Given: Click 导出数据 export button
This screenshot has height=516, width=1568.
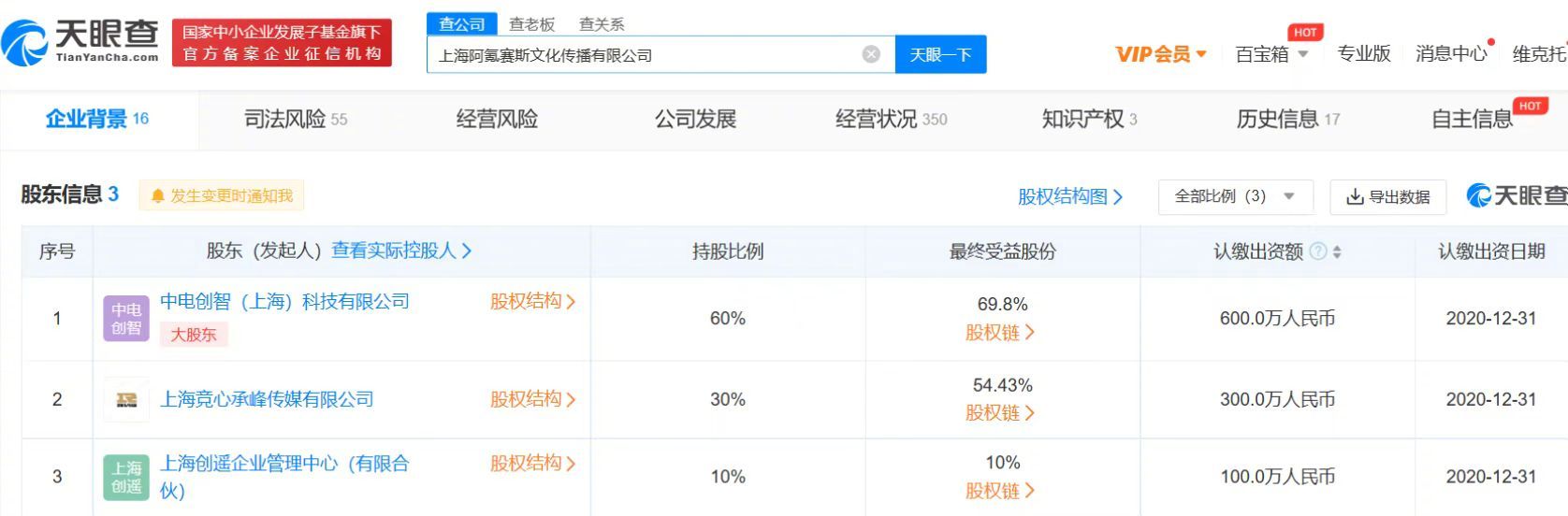Looking at the screenshot, I should [1387, 196].
